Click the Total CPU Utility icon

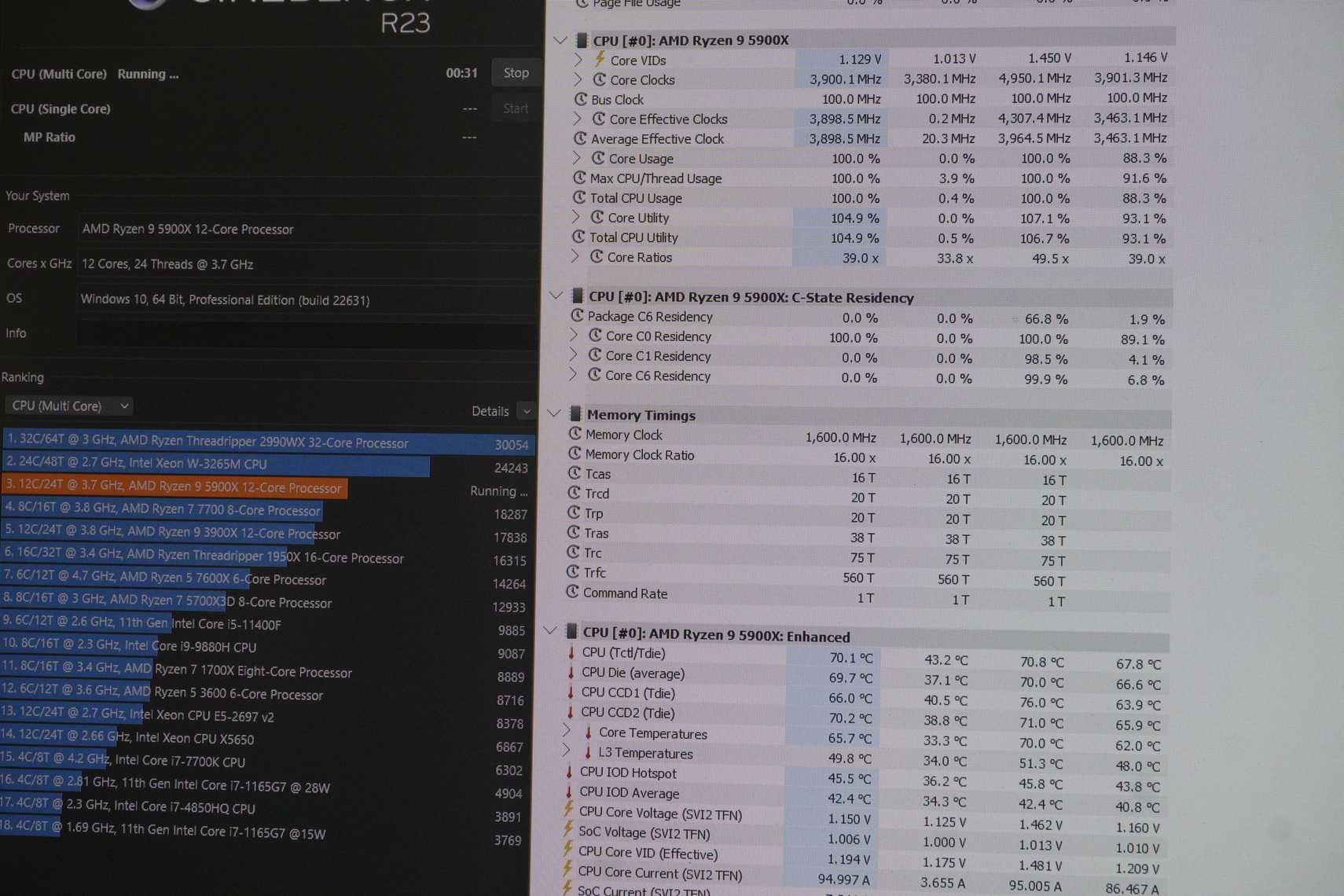point(578,237)
